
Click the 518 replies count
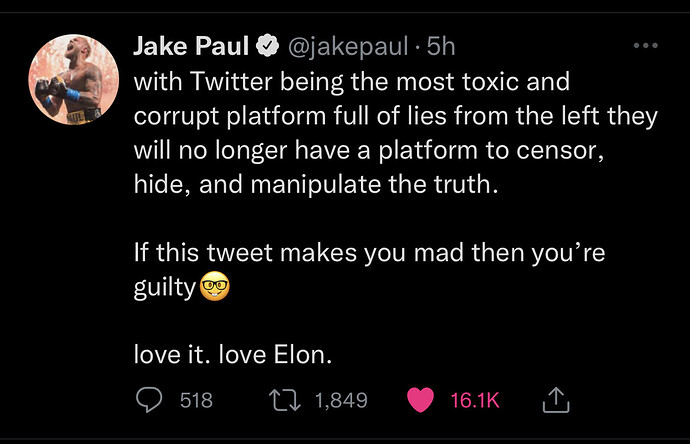tap(196, 400)
